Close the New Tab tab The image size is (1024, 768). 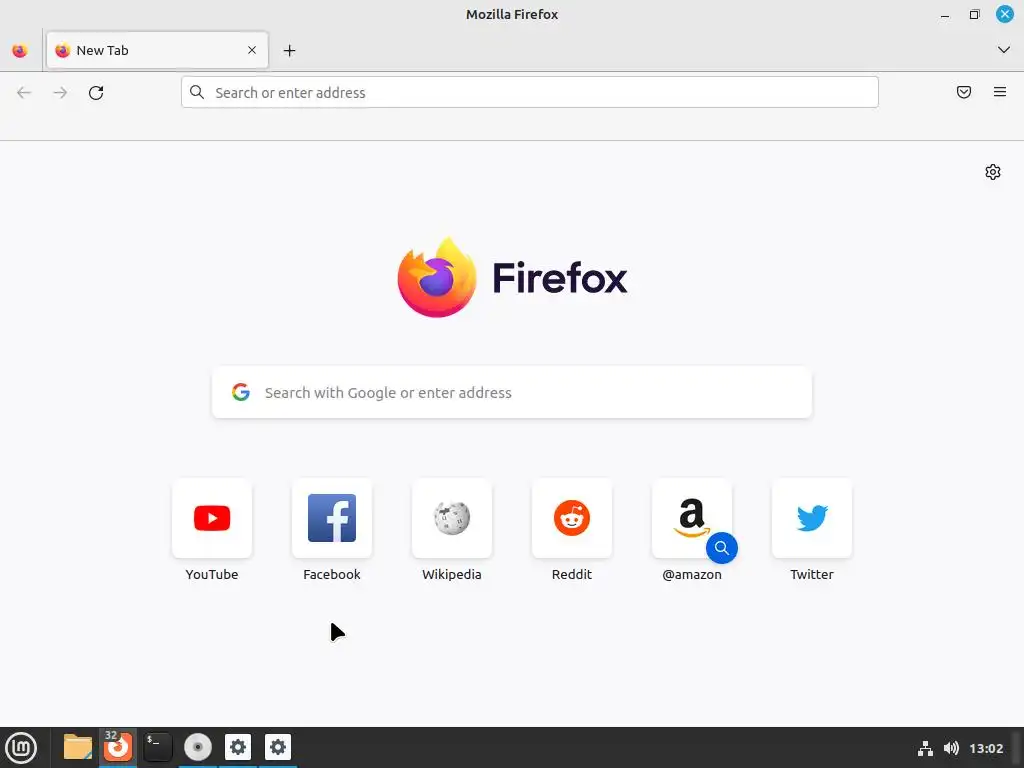252,50
